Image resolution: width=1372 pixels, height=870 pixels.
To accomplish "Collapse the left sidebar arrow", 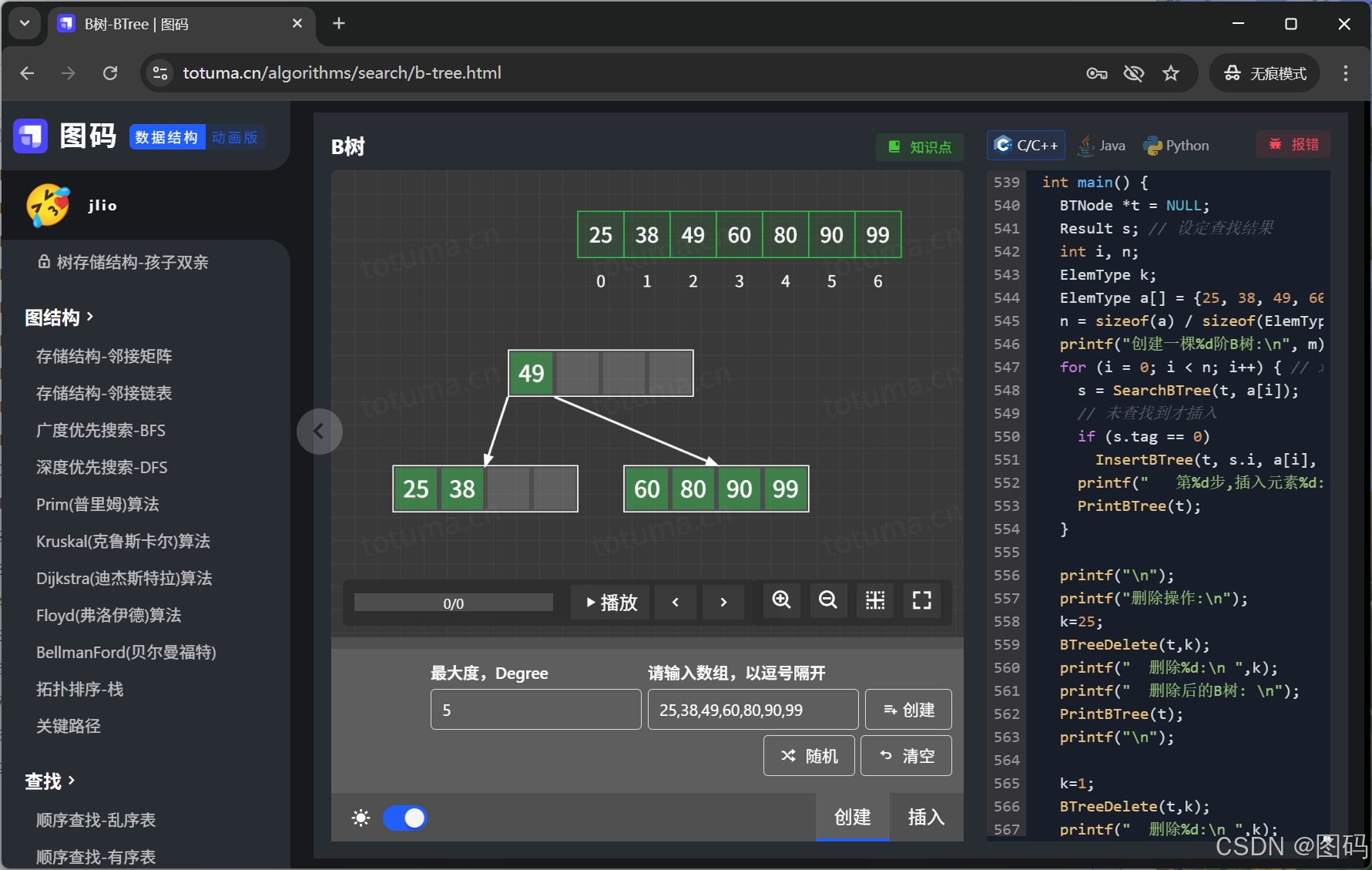I will pos(319,431).
